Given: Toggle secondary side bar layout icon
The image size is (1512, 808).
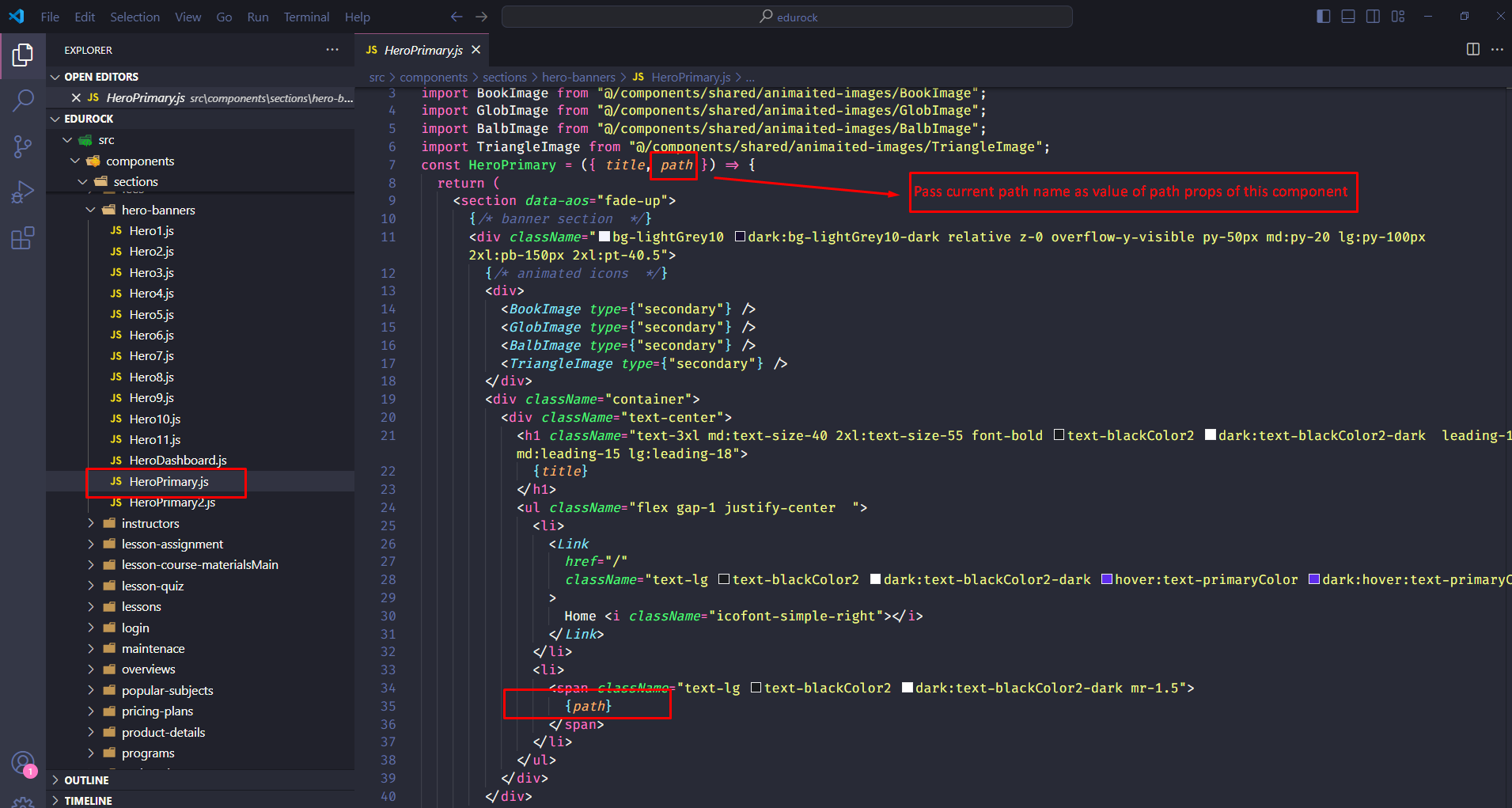Looking at the screenshot, I should (1374, 17).
